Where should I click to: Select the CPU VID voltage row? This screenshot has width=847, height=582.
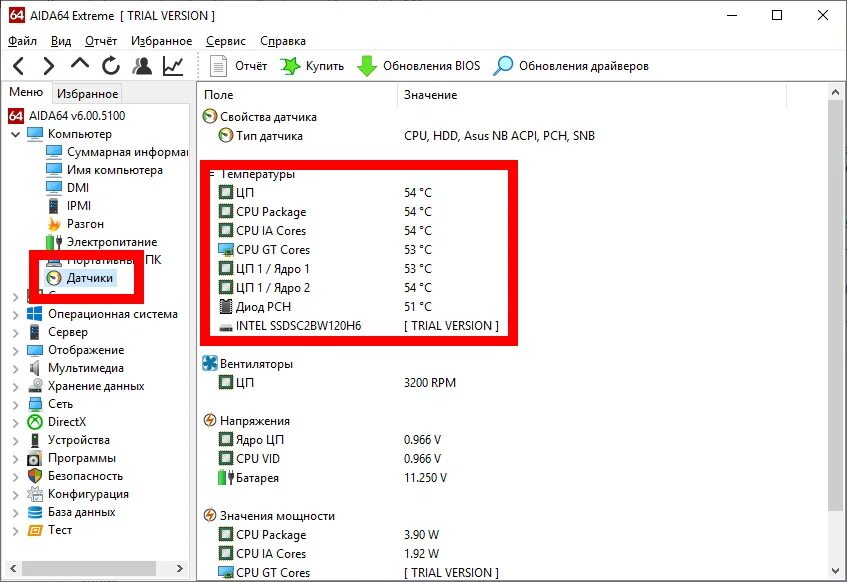pos(330,459)
